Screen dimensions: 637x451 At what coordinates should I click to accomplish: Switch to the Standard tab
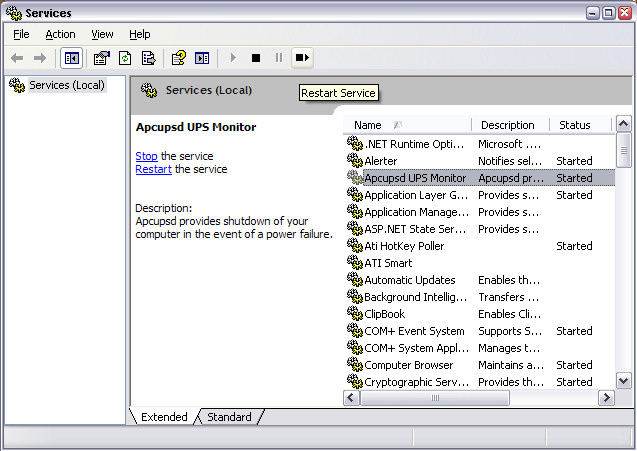pos(229,417)
